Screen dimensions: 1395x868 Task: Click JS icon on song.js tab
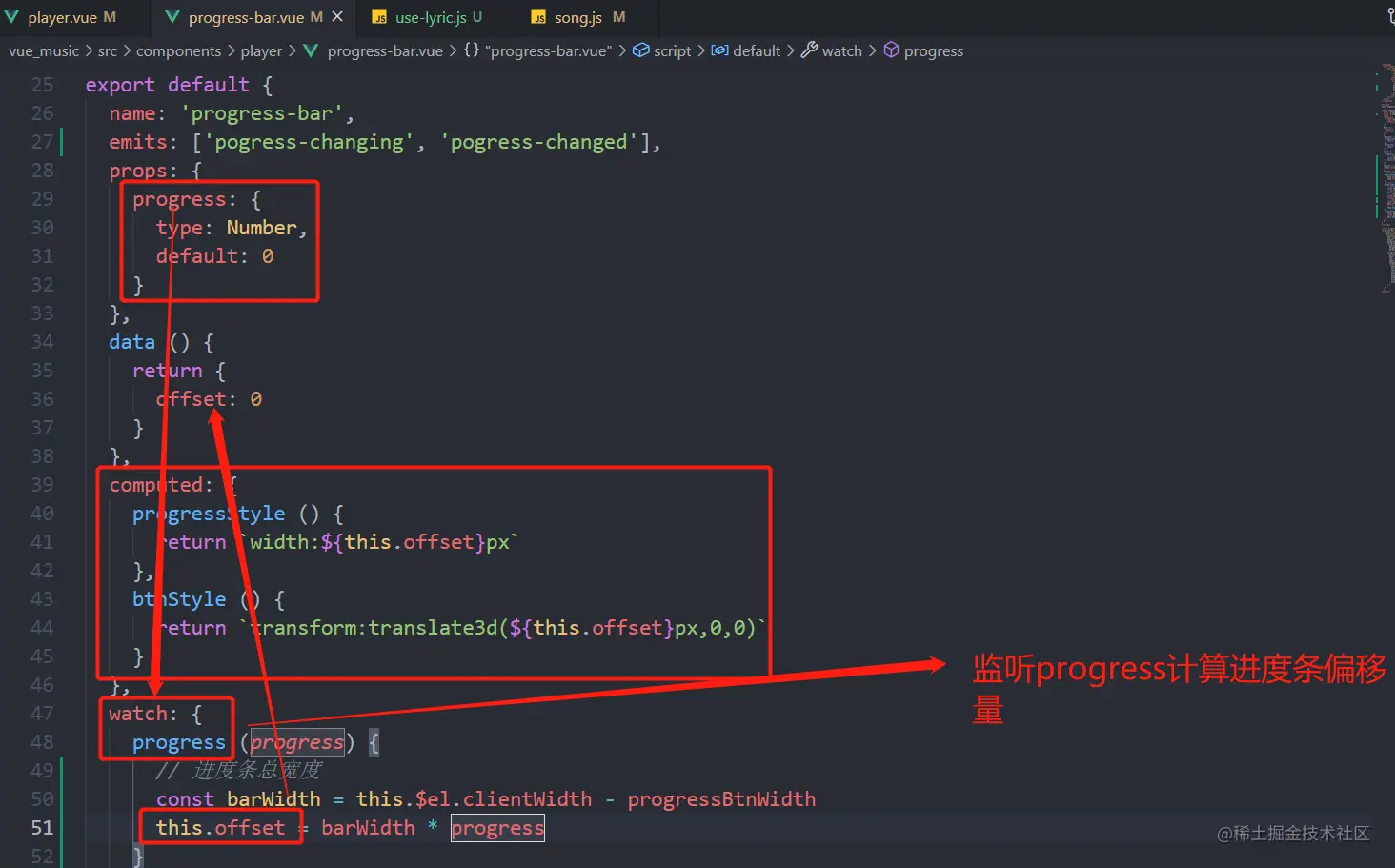click(539, 17)
